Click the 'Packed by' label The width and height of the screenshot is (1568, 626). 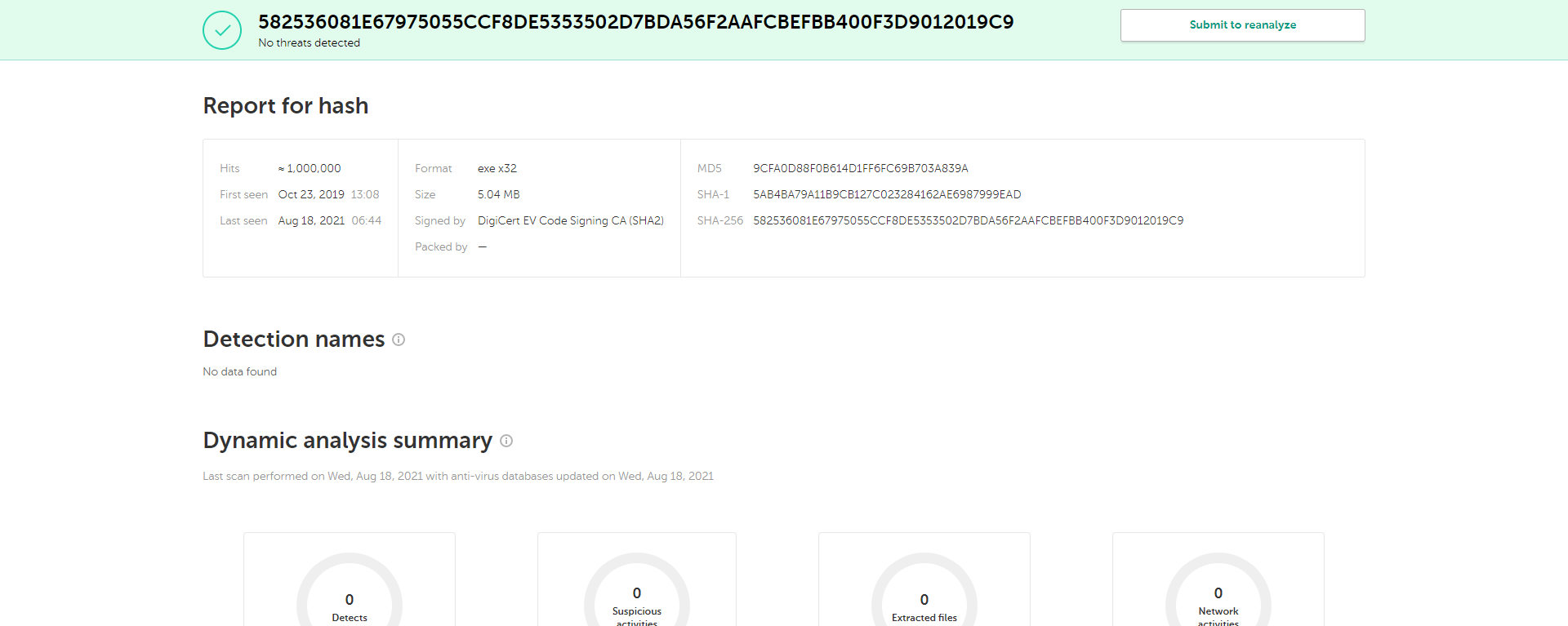(441, 246)
